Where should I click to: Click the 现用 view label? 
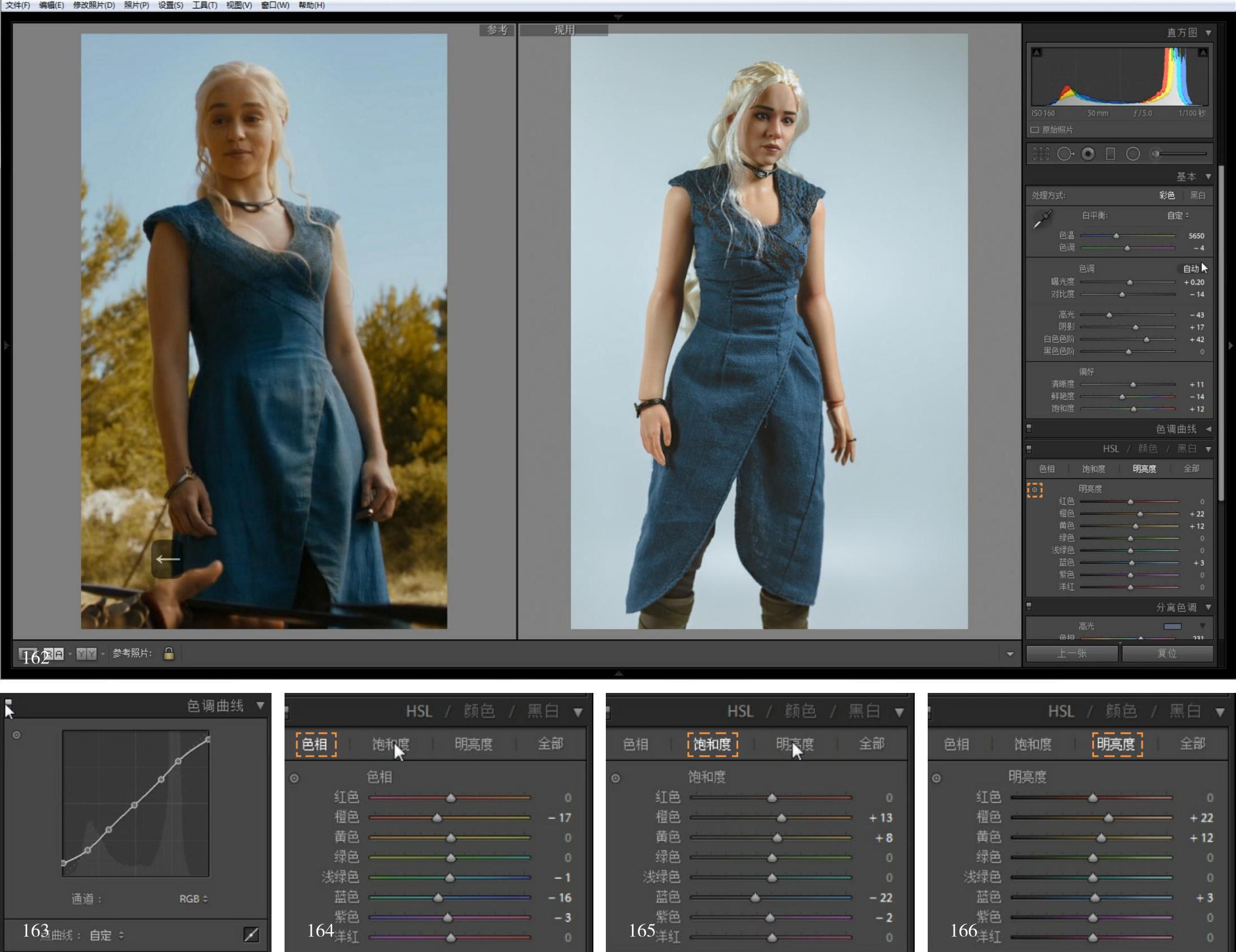point(563,30)
